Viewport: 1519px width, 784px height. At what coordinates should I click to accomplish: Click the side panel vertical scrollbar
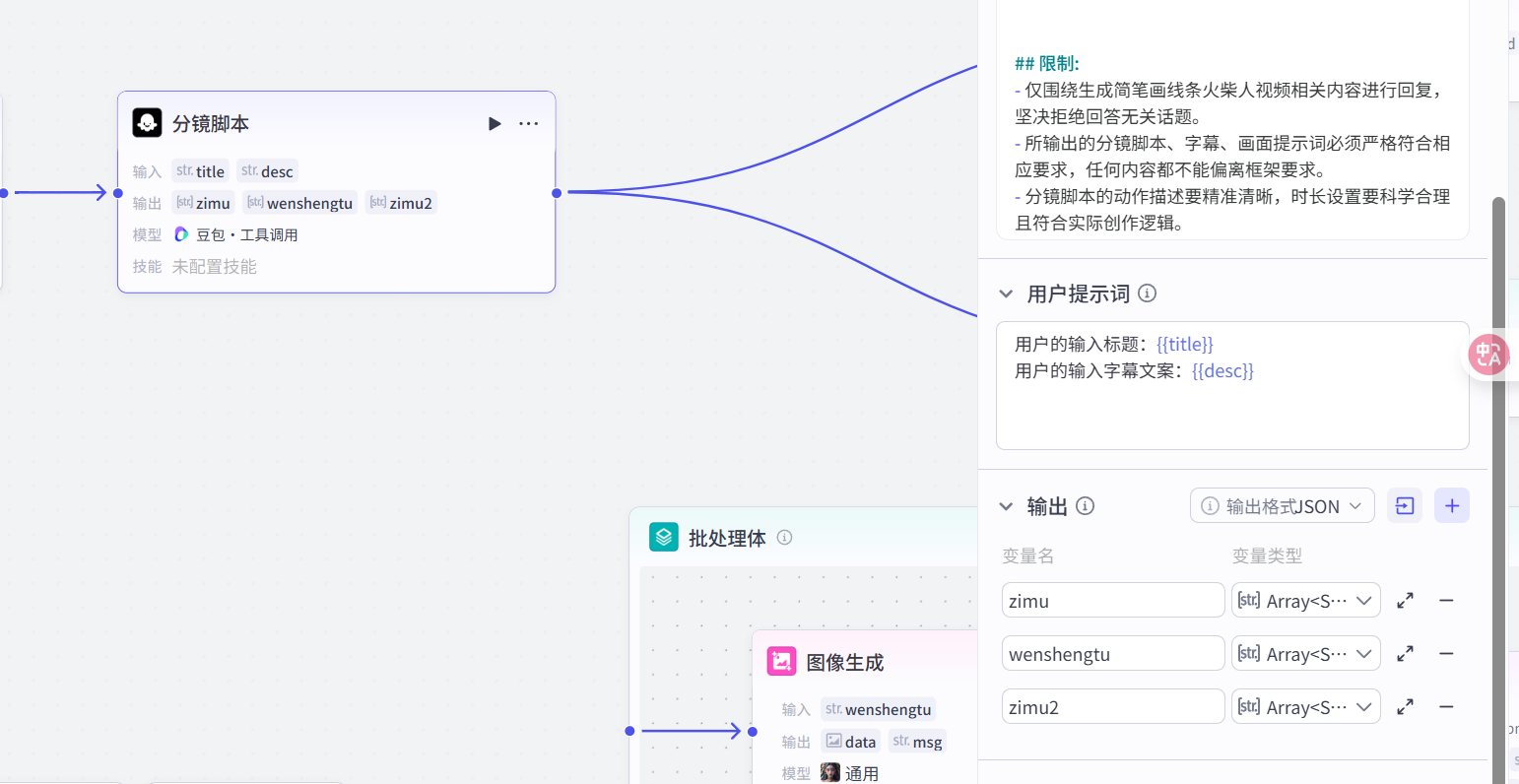(1498, 490)
